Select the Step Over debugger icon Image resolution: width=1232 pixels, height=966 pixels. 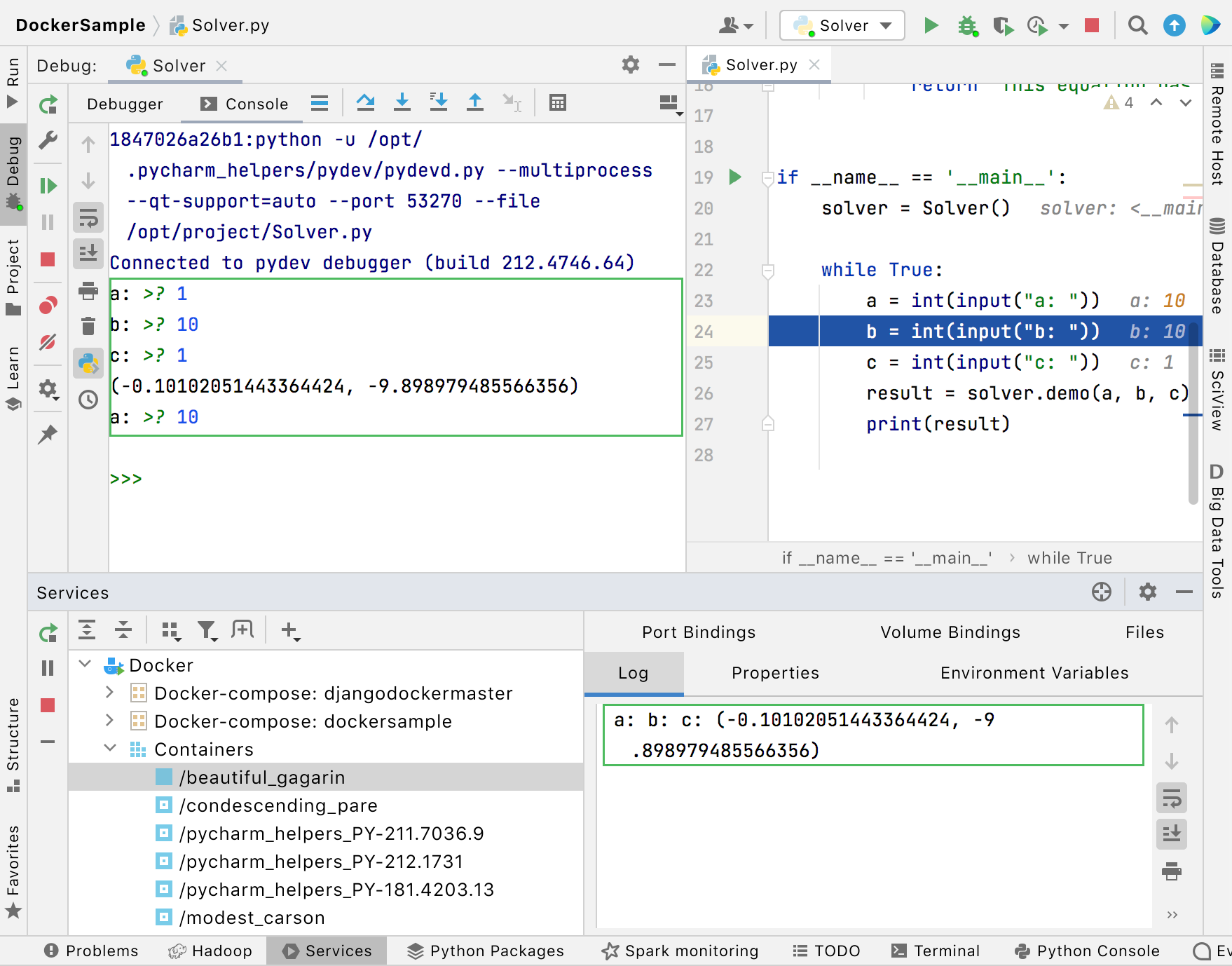(x=366, y=102)
